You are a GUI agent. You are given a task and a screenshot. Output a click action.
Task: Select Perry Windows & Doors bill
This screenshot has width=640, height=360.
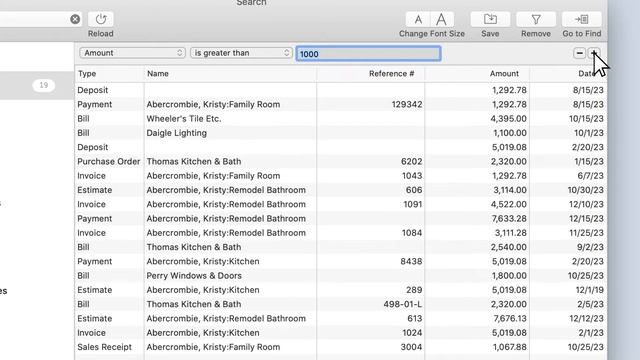(341, 276)
